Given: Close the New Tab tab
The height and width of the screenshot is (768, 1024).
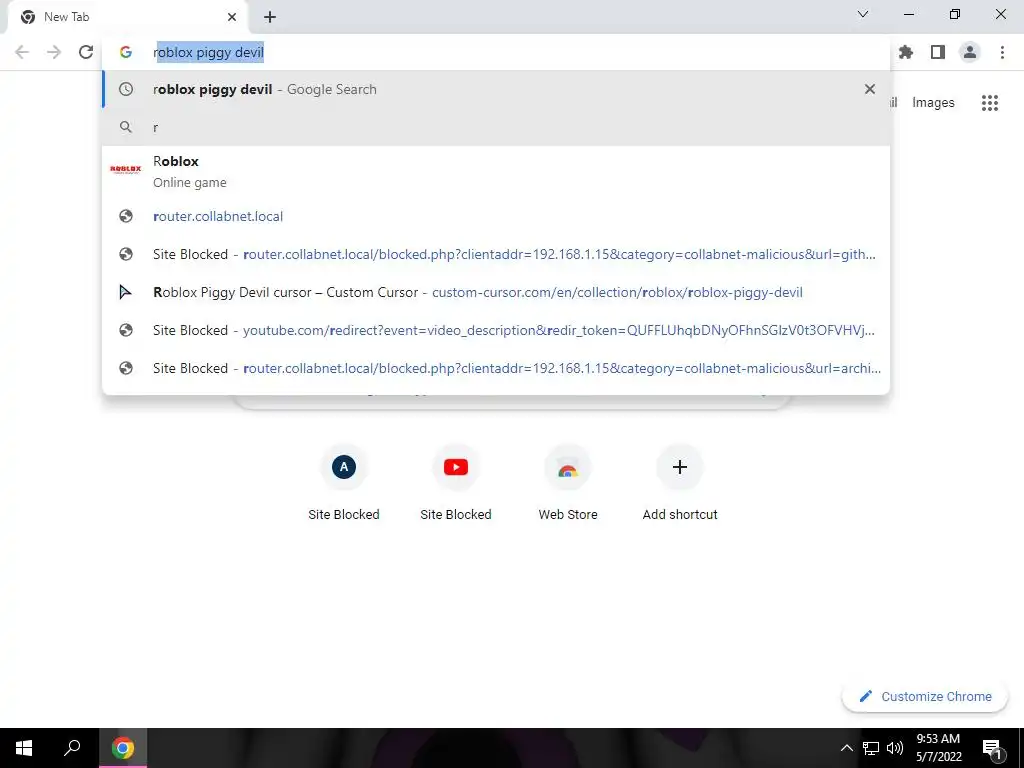Looking at the screenshot, I should (232, 17).
